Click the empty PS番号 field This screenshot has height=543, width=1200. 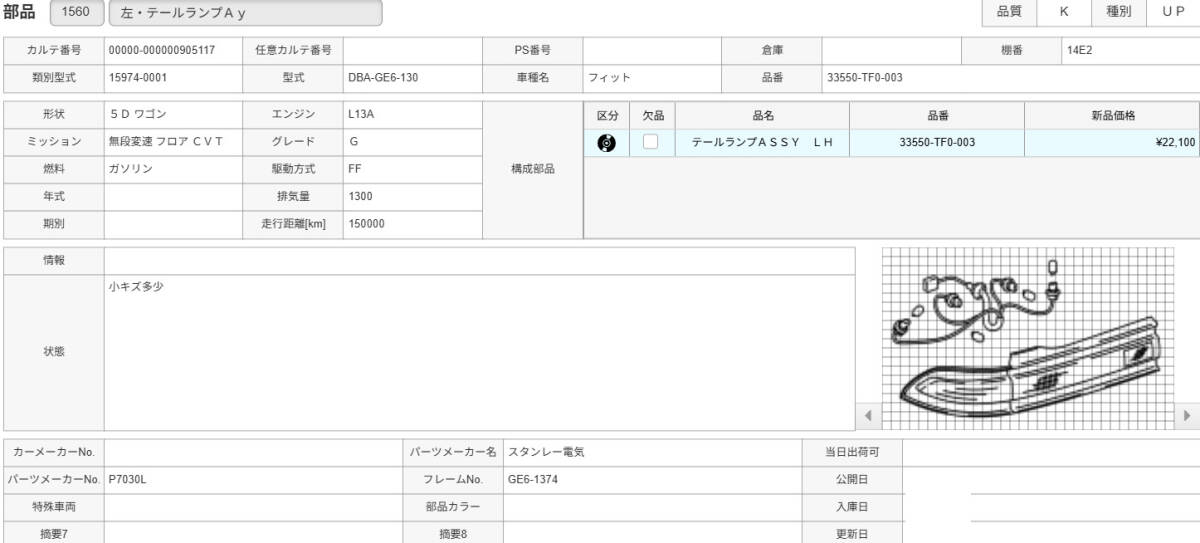pos(652,49)
